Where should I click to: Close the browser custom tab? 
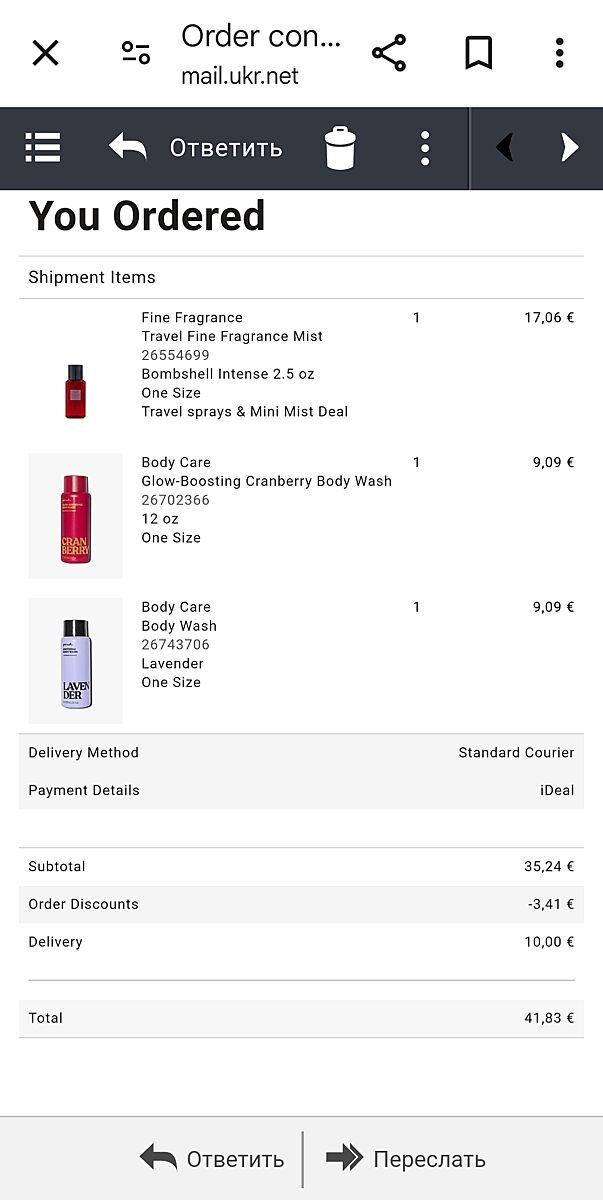pyautogui.click(x=45, y=53)
